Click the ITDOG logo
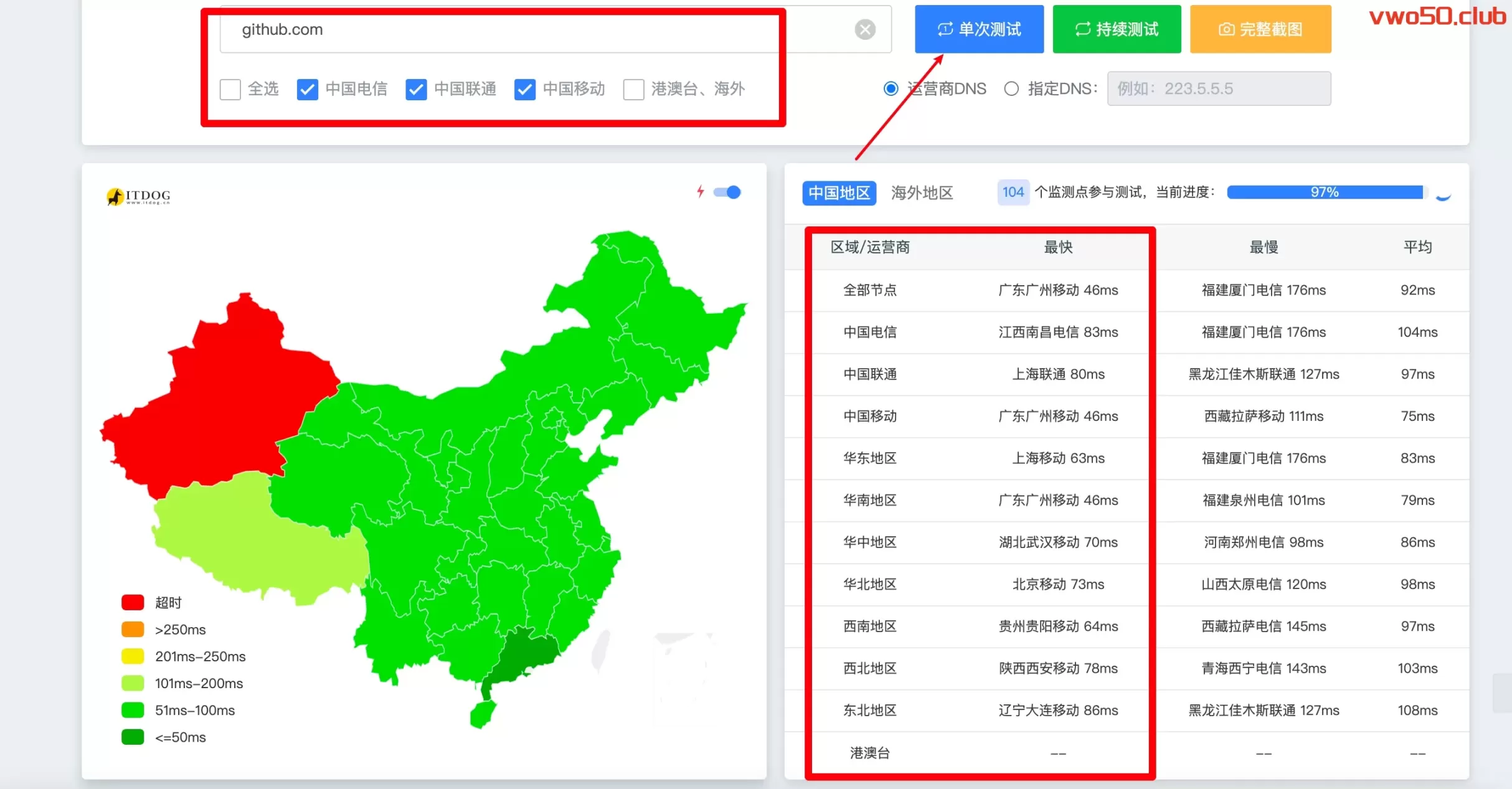The width and height of the screenshot is (1512, 789). click(138, 196)
